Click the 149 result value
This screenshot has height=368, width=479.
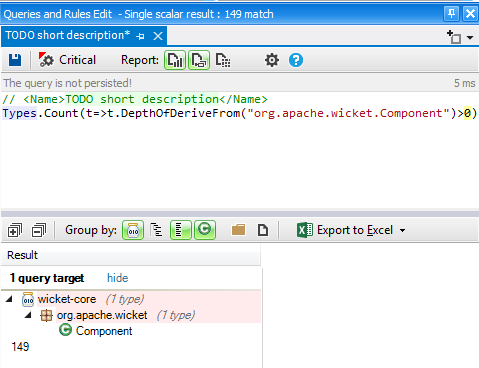(20, 347)
